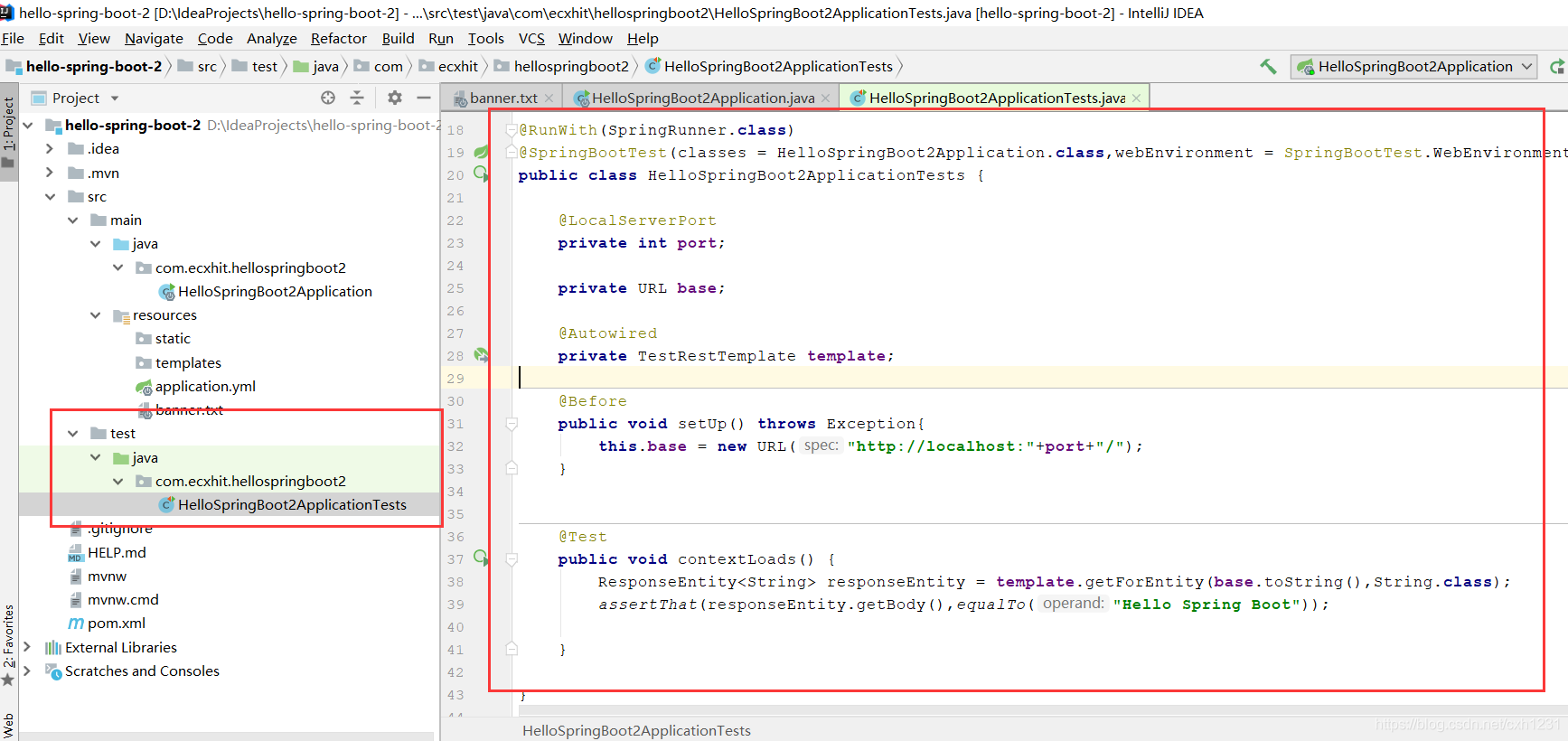Image resolution: width=1568 pixels, height=741 pixels.
Task: Click hellospringboot2 breadcrumb in navigation bar
Action: pos(561,66)
